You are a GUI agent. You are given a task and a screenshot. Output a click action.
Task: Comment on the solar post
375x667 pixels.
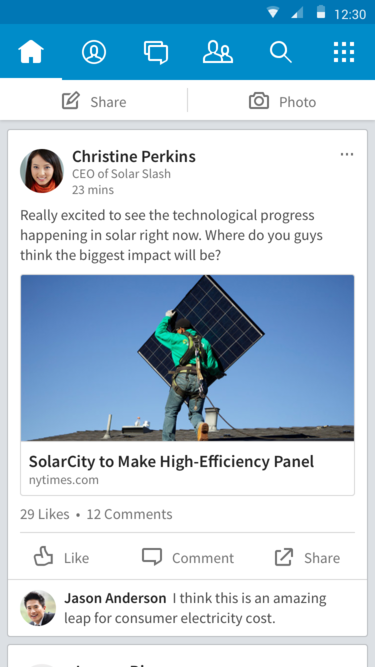point(188,557)
